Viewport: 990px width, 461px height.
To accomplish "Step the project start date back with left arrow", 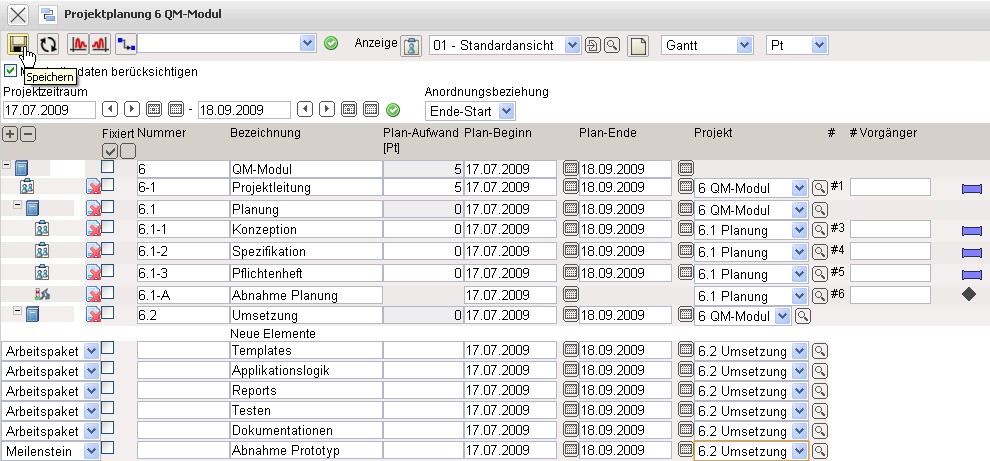I will click(109, 109).
